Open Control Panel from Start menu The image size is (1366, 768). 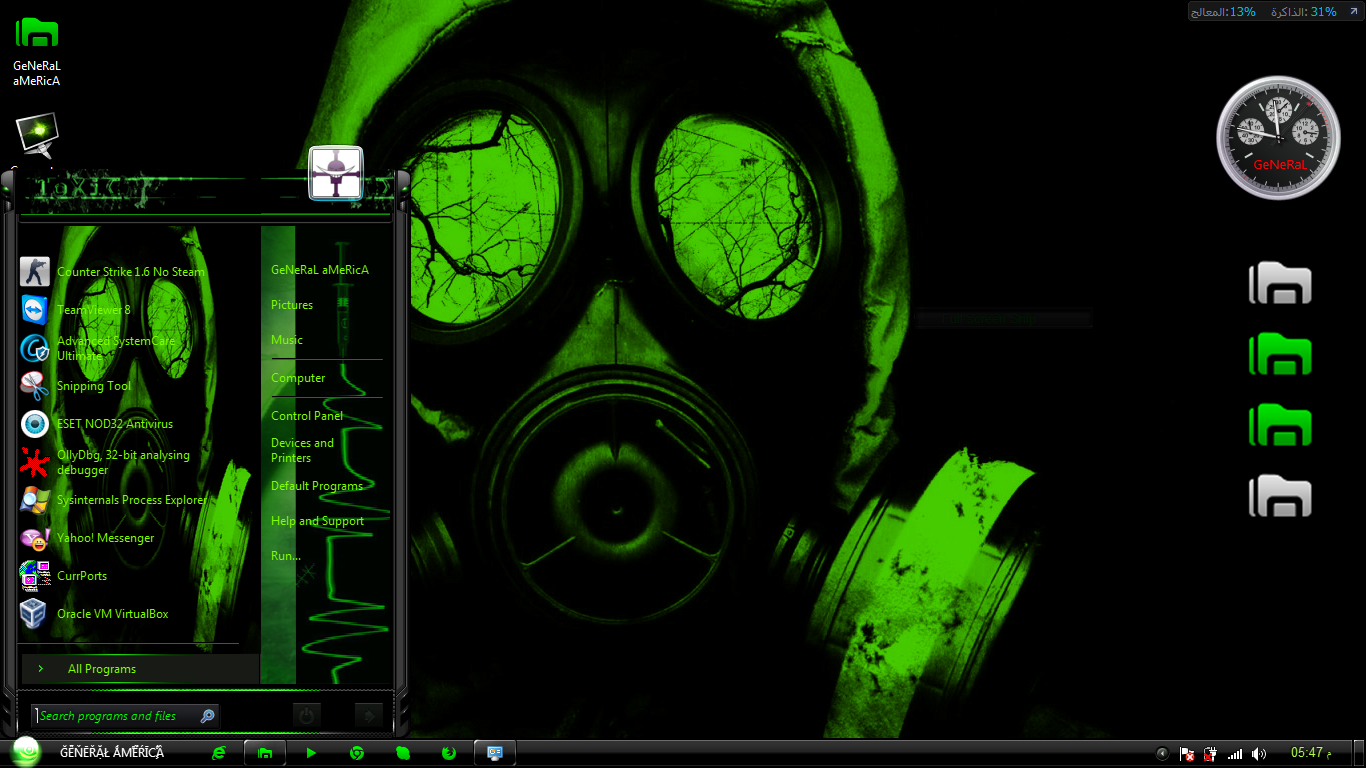tap(306, 416)
